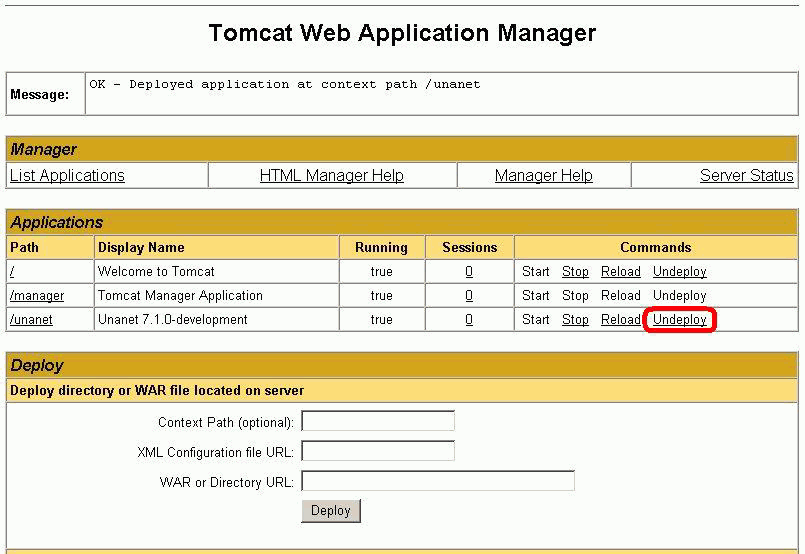805x554 pixels.
Task: Open the Manager Help link
Action: [544, 176]
